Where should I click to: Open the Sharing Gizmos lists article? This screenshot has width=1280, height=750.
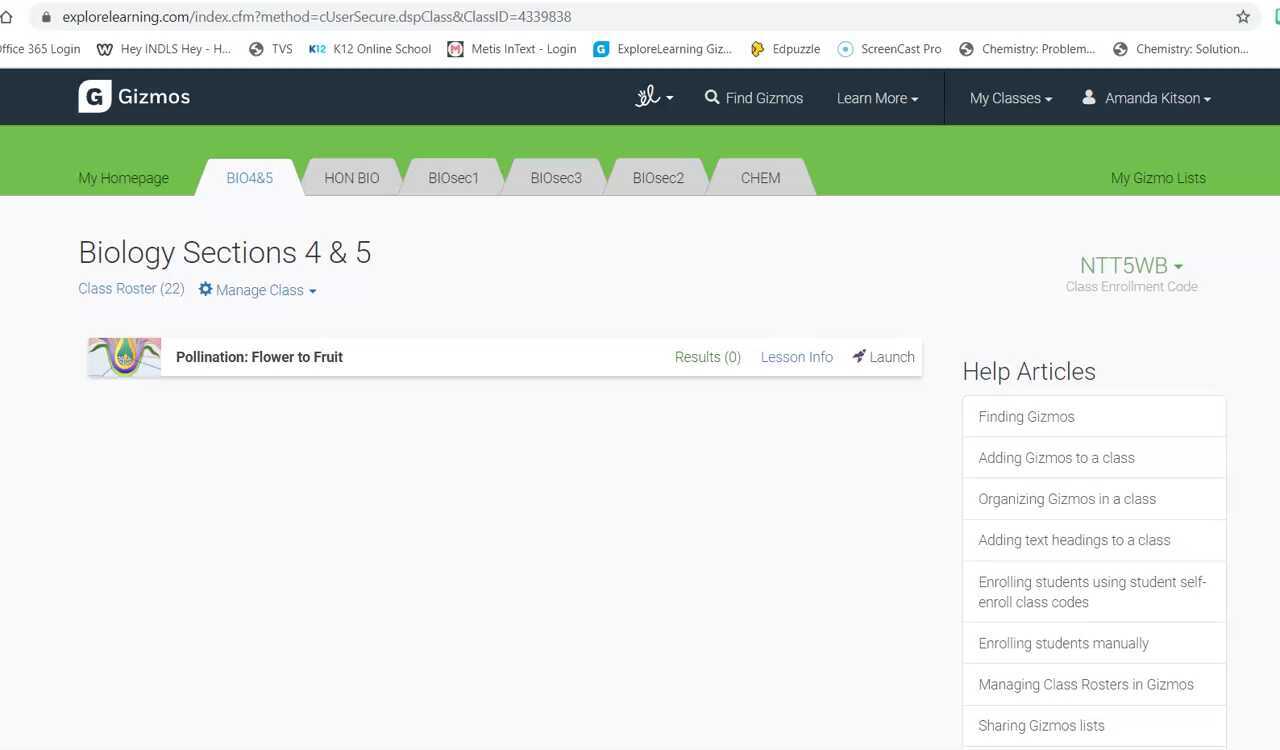pos(1094,725)
